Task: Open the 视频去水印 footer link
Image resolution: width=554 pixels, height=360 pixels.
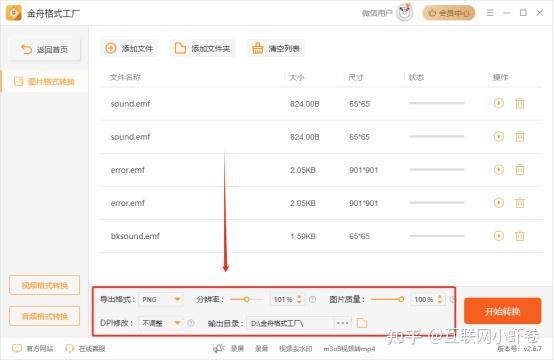Action: [296, 349]
